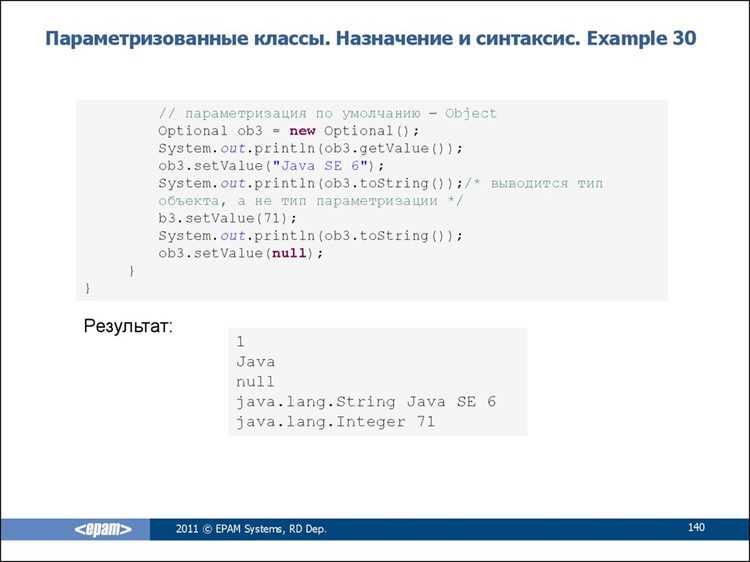Click the comment 'параметризация по умолчанию – Object'
750x562 pixels.
click(x=341, y=113)
